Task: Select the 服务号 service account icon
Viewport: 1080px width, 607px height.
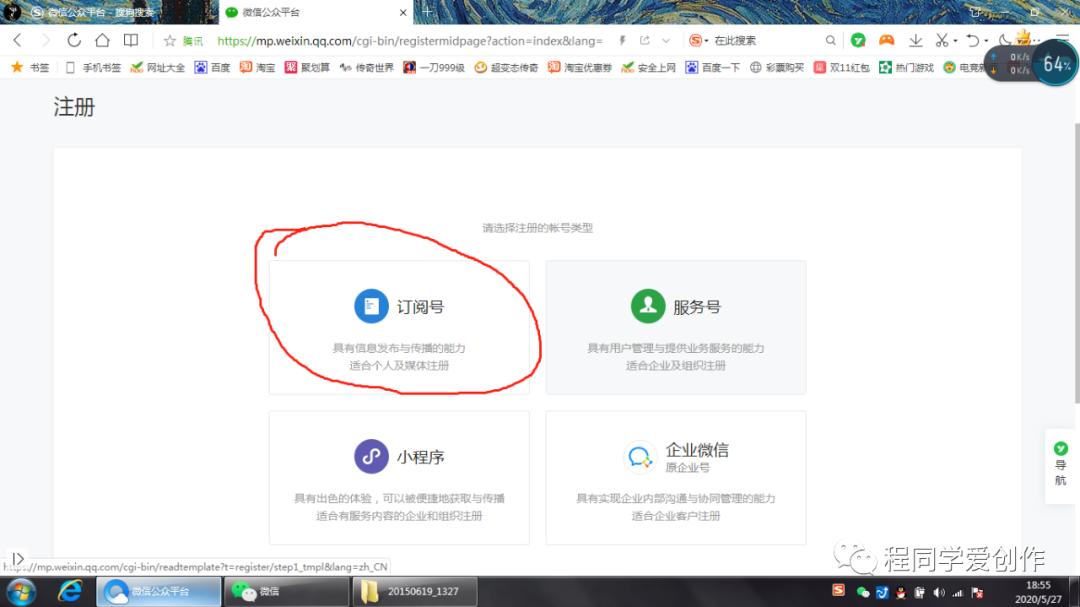Action: pyautogui.click(x=646, y=306)
